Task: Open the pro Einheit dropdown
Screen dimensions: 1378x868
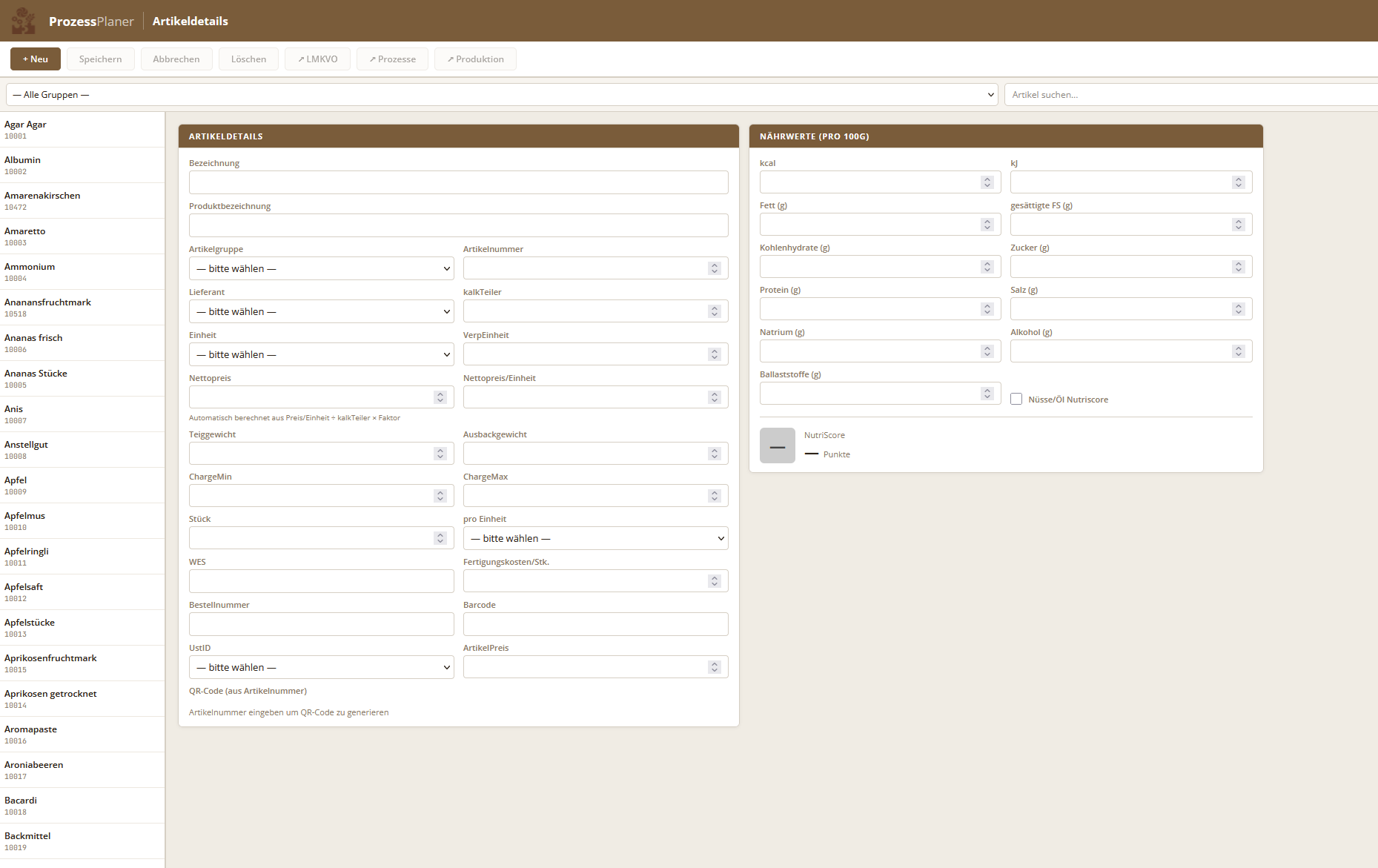Action: 595,538
